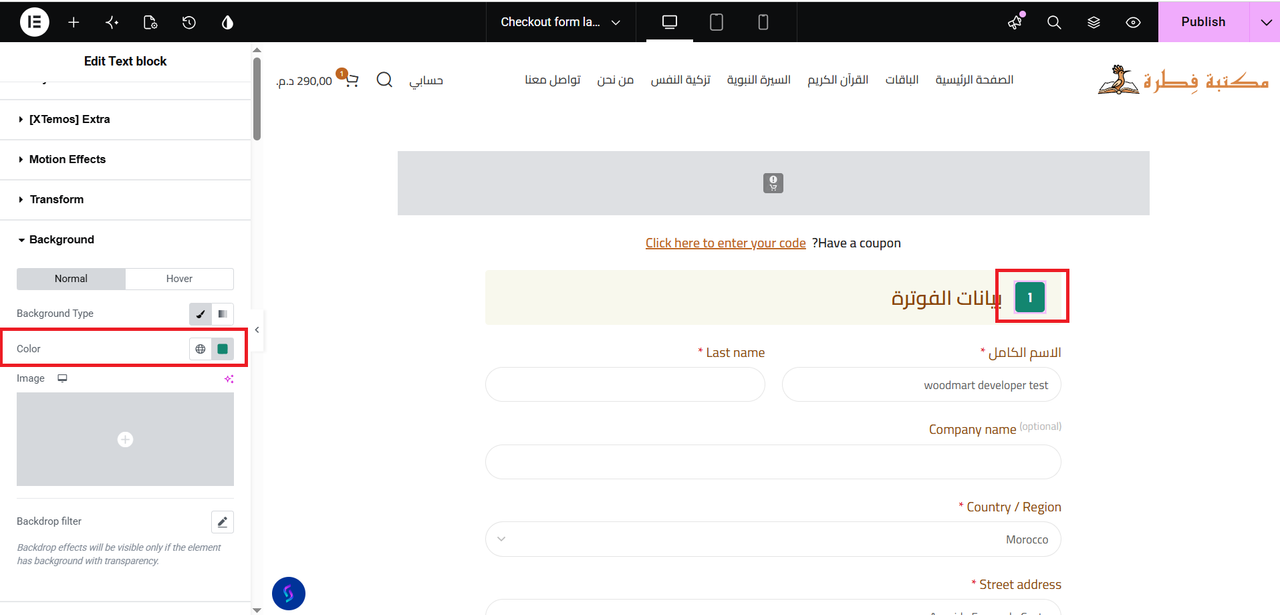Open the الباقات navigation link
The height and width of the screenshot is (615, 1280).
pyautogui.click(x=901, y=80)
